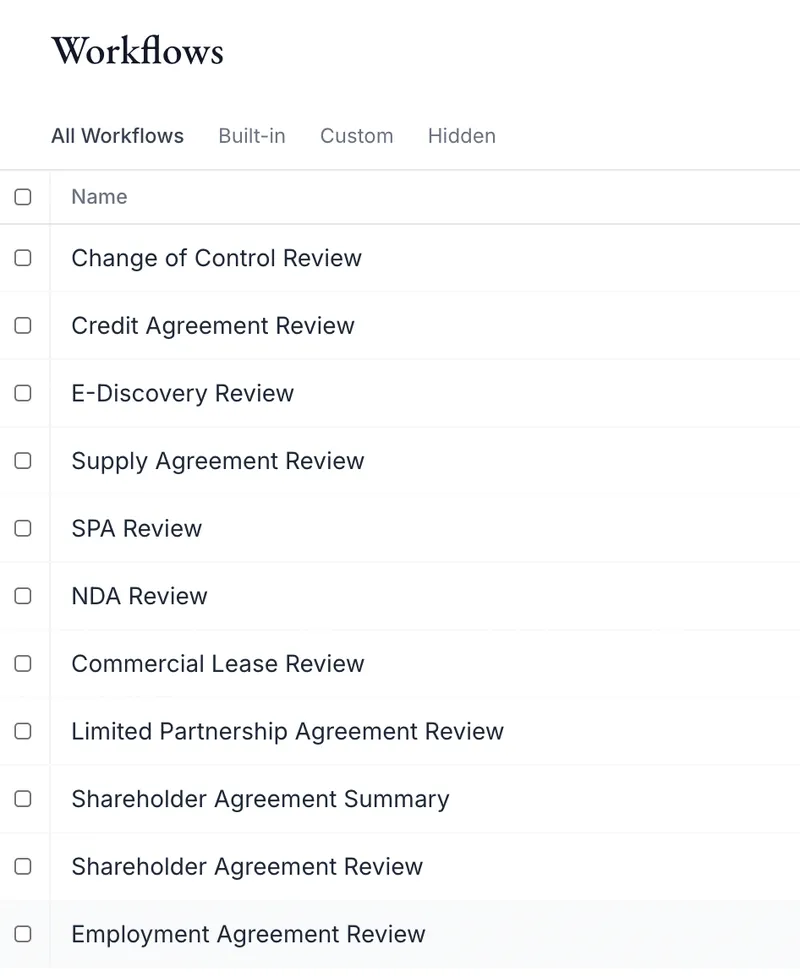Open the Shareholder Agreement Summary workflow
The width and height of the screenshot is (800, 977).
click(x=260, y=799)
